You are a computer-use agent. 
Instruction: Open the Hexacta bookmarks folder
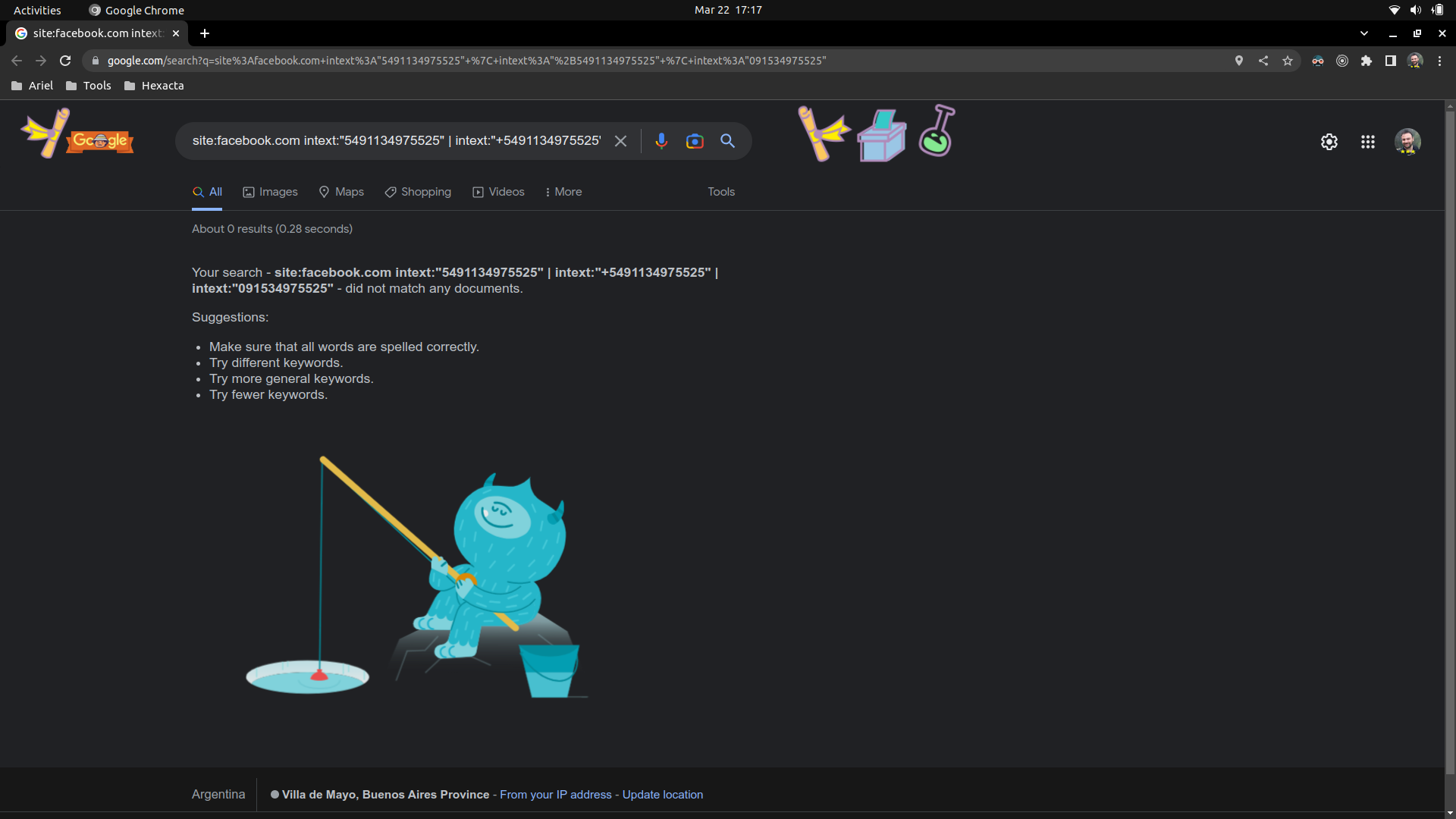pyautogui.click(x=154, y=86)
